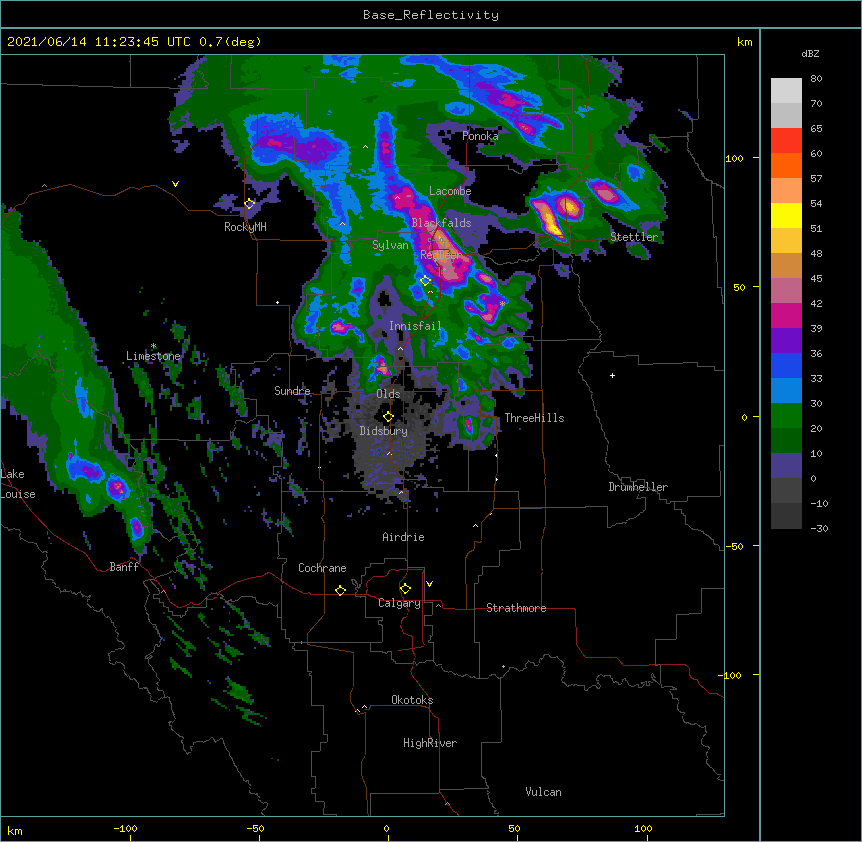Select the HighRiver label
The height and width of the screenshot is (842, 862).
430,743
